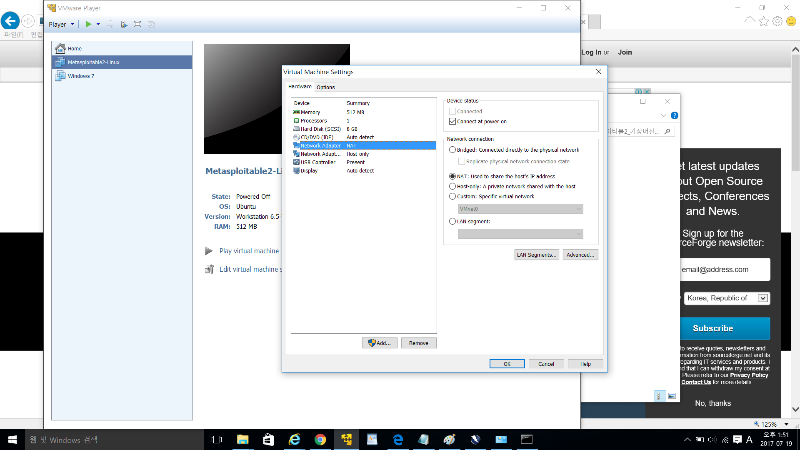Image resolution: width=800 pixels, height=450 pixels.
Task: Close the Virtual Machine Settings dialog
Action: (x=598, y=72)
